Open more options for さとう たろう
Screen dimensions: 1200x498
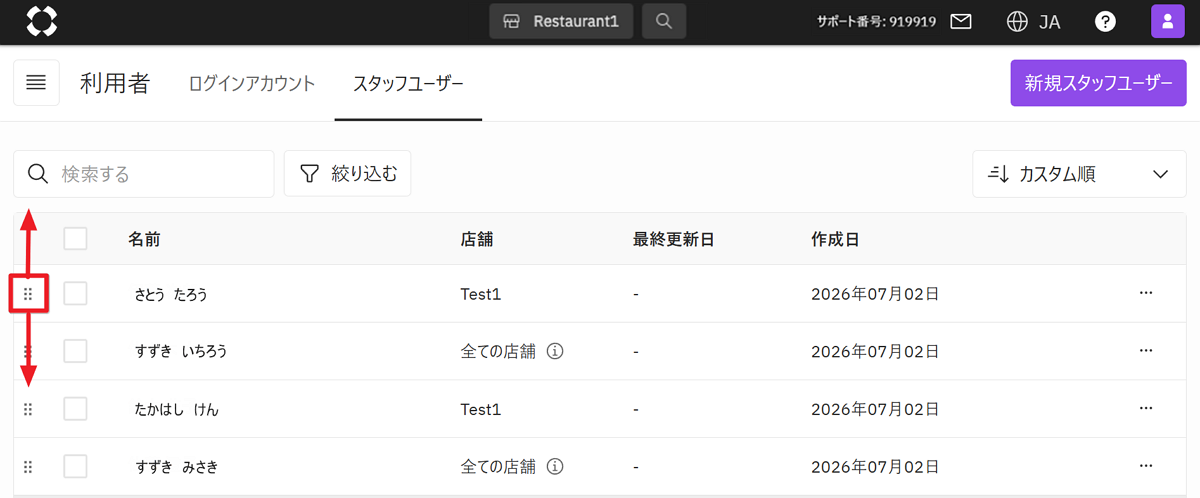pos(1146,293)
